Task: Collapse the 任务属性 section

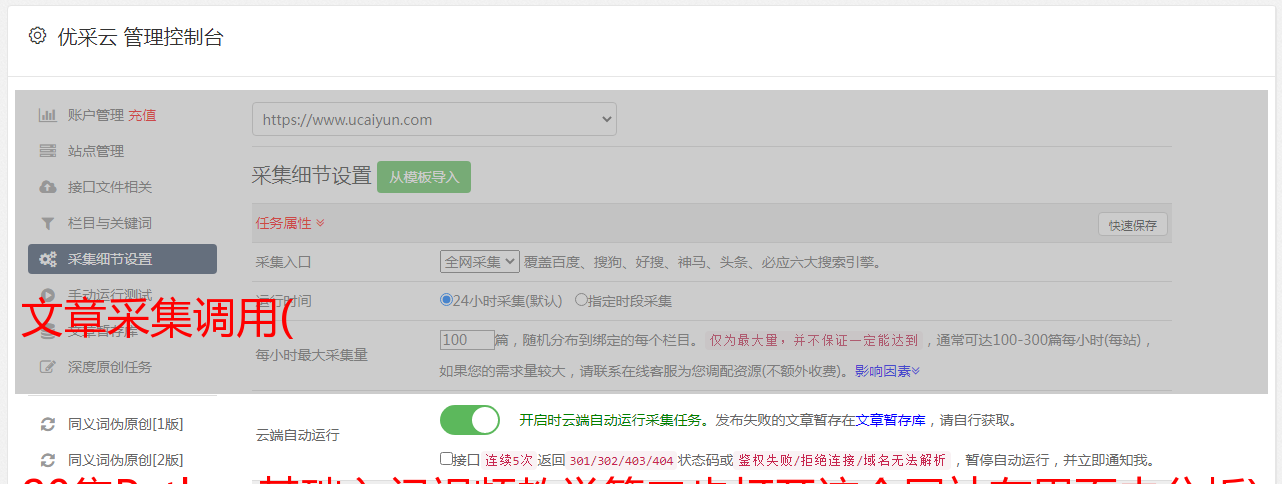Action: (290, 223)
